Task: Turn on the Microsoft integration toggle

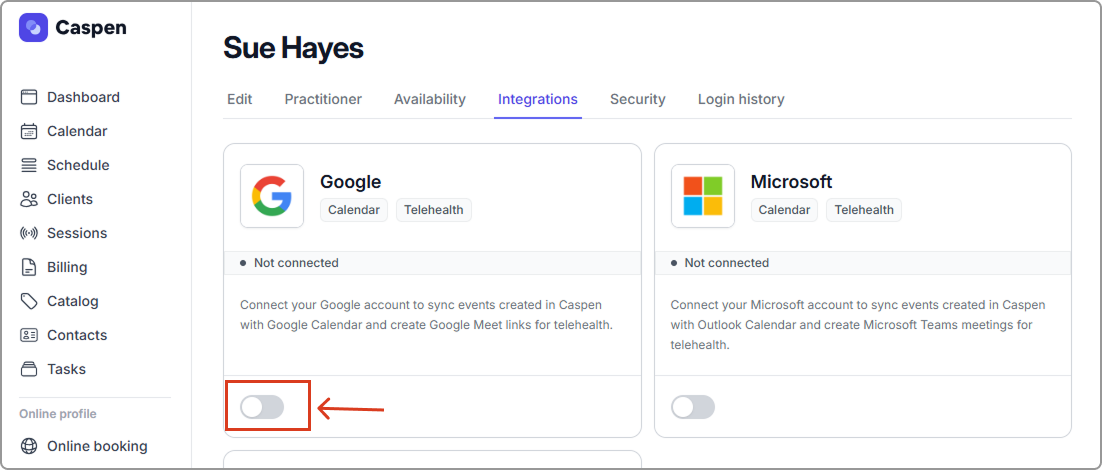Action: tap(693, 406)
